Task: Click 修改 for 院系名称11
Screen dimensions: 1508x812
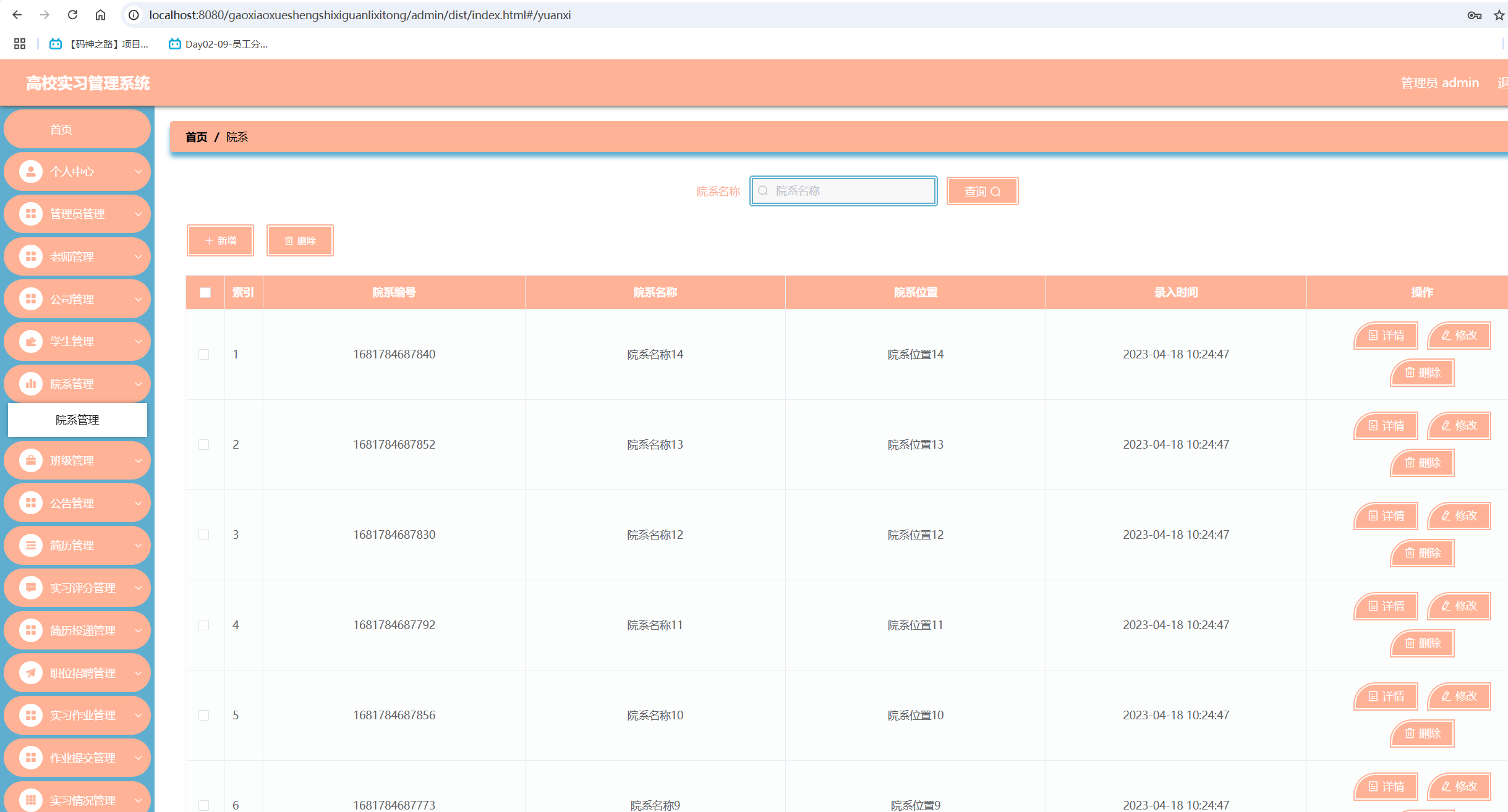Action: [1459, 606]
